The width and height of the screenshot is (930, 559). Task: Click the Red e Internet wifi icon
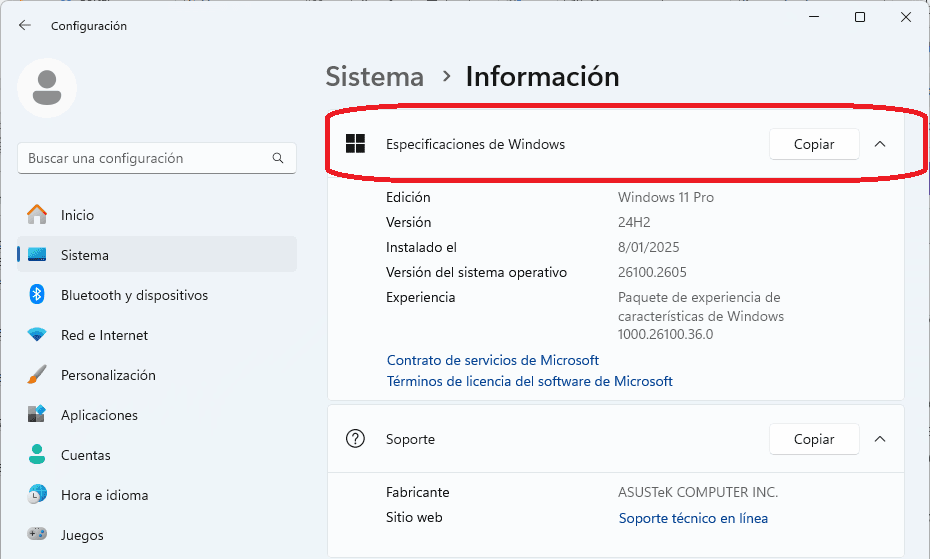tap(37, 335)
